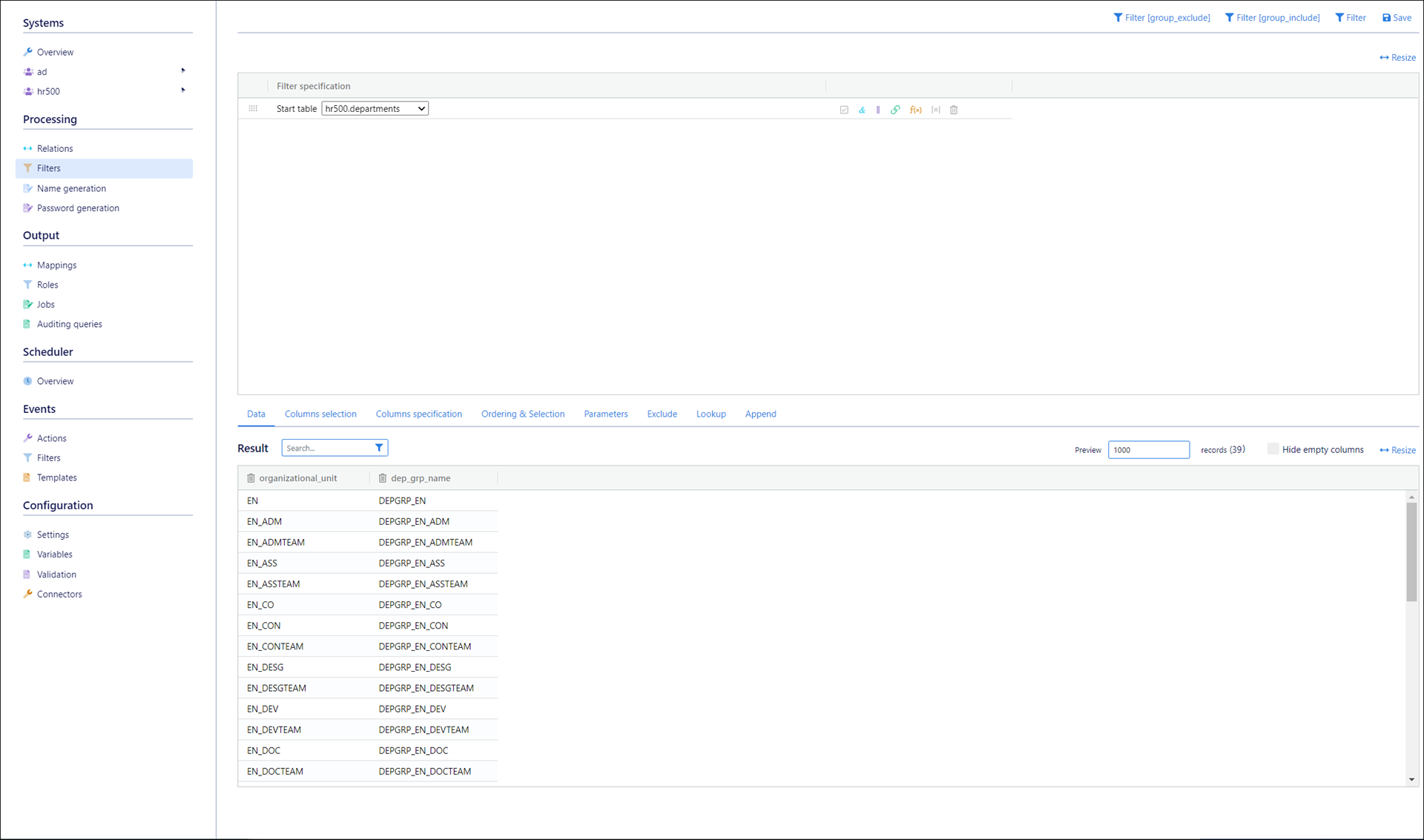Click the checkmark box icon in filter row
This screenshot has height=840, width=1424.
(844, 110)
